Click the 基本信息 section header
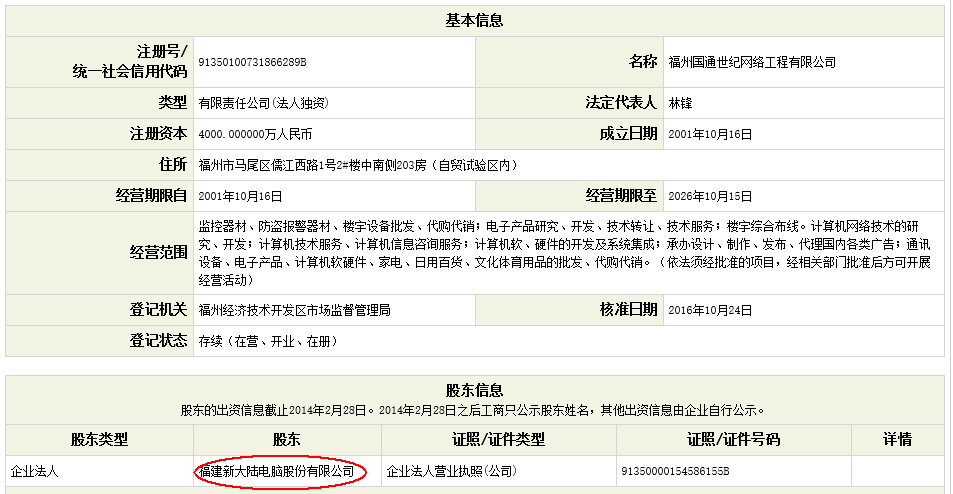 click(474, 20)
